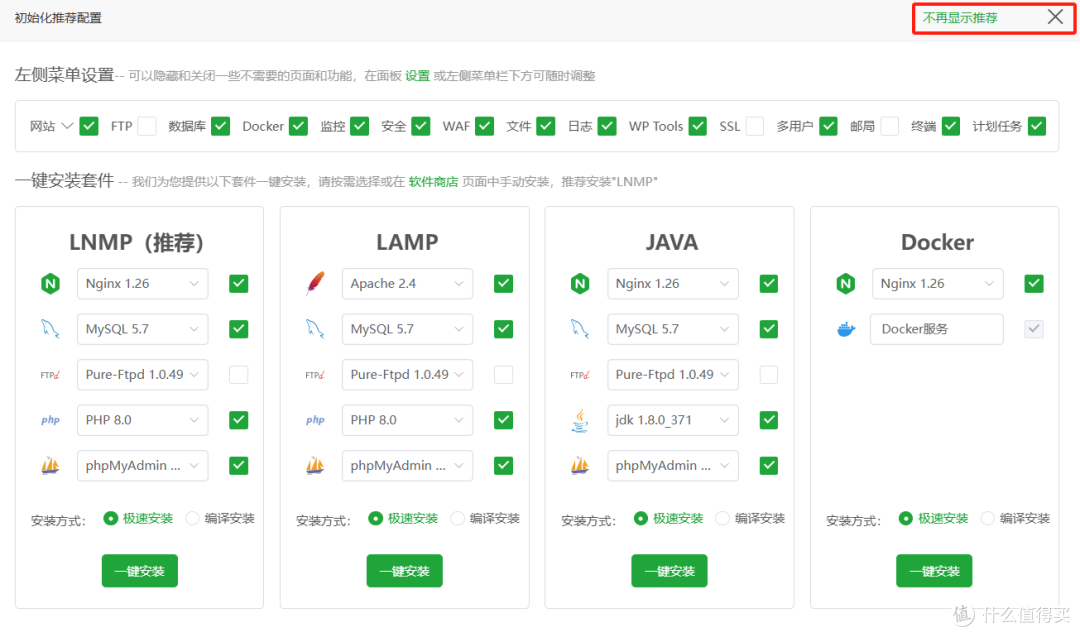
Task: Check Pure-Ftpd checkbox in LNMP card
Action: pos(238,375)
